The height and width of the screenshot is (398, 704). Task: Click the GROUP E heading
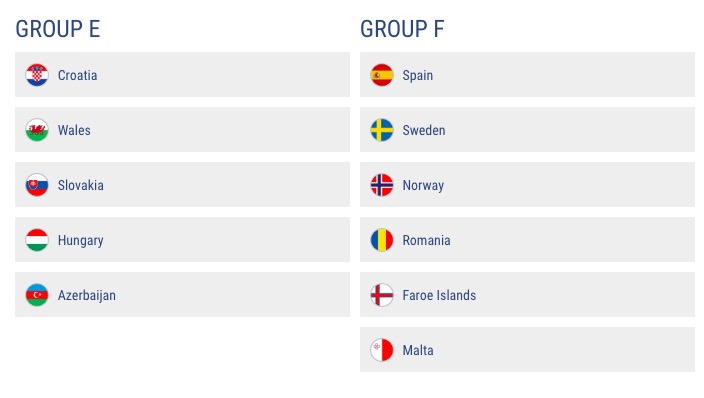[57, 29]
